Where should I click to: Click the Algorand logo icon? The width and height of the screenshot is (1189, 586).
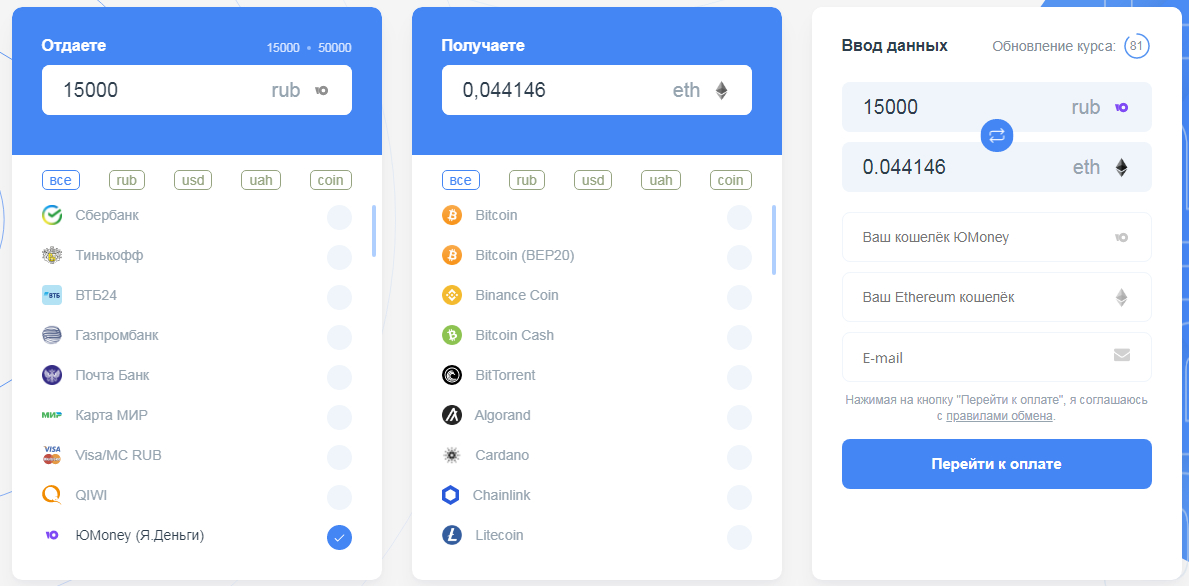(x=452, y=415)
